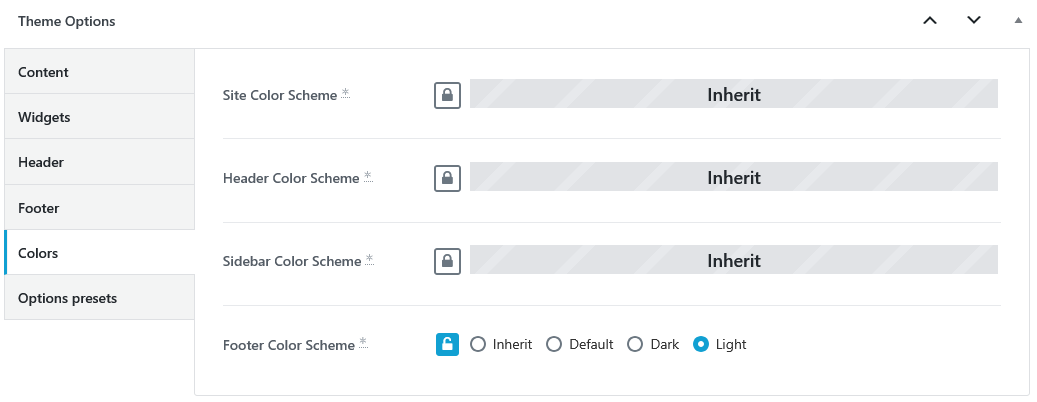The image size is (1037, 402).
Task: Click asterisk hint next to Header Color Scheme
Action: tap(368, 177)
